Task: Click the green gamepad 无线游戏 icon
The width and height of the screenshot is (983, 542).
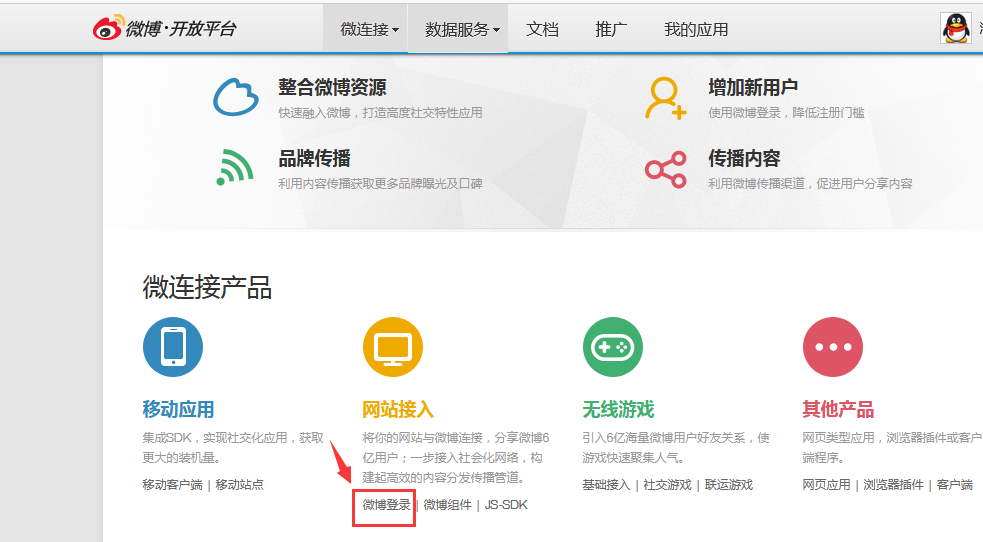Action: [x=613, y=347]
